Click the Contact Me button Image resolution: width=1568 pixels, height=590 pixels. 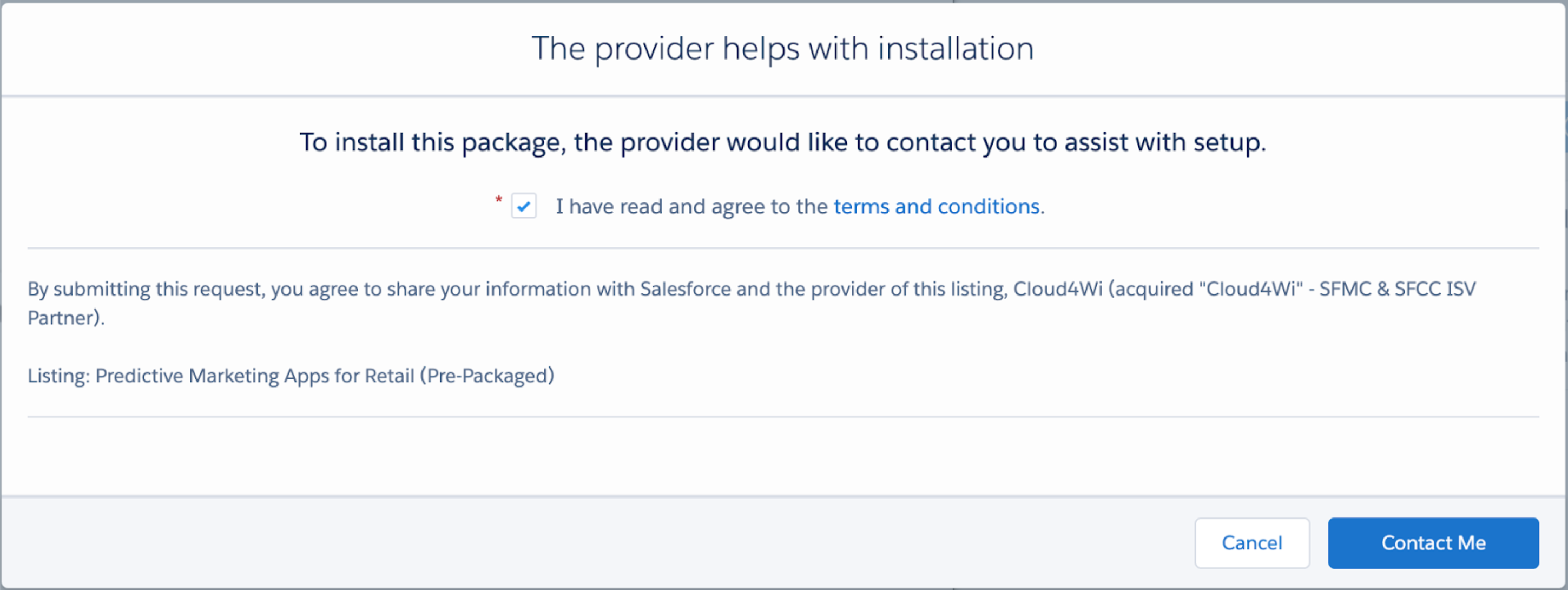coord(1433,542)
